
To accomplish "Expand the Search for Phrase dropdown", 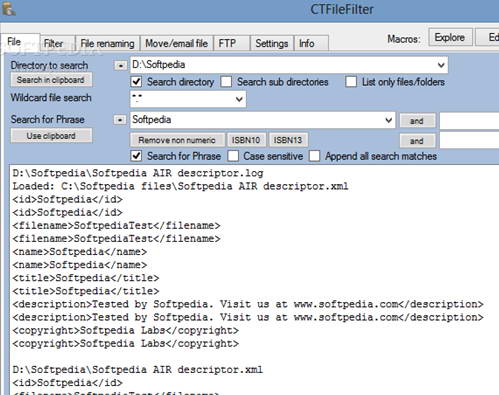I will [x=388, y=120].
